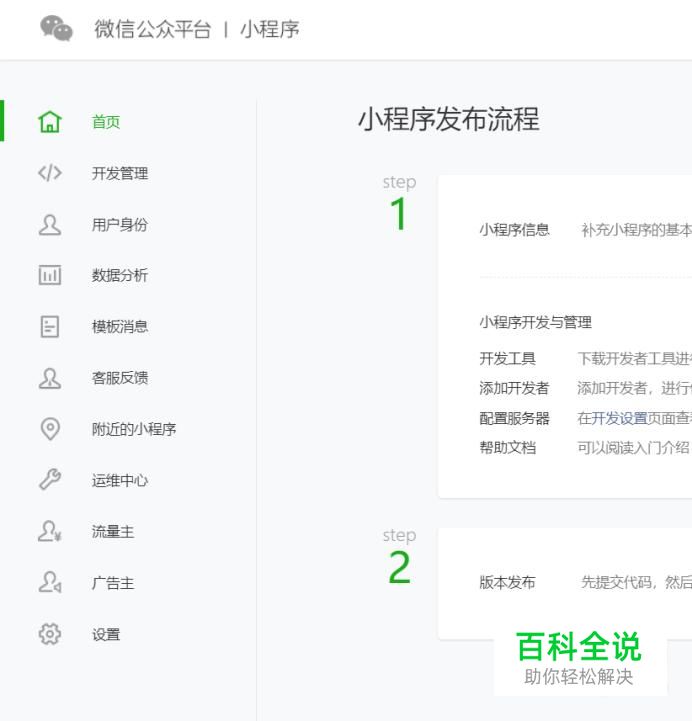
Task: Click the 添加开发者 row label
Action: point(515,388)
